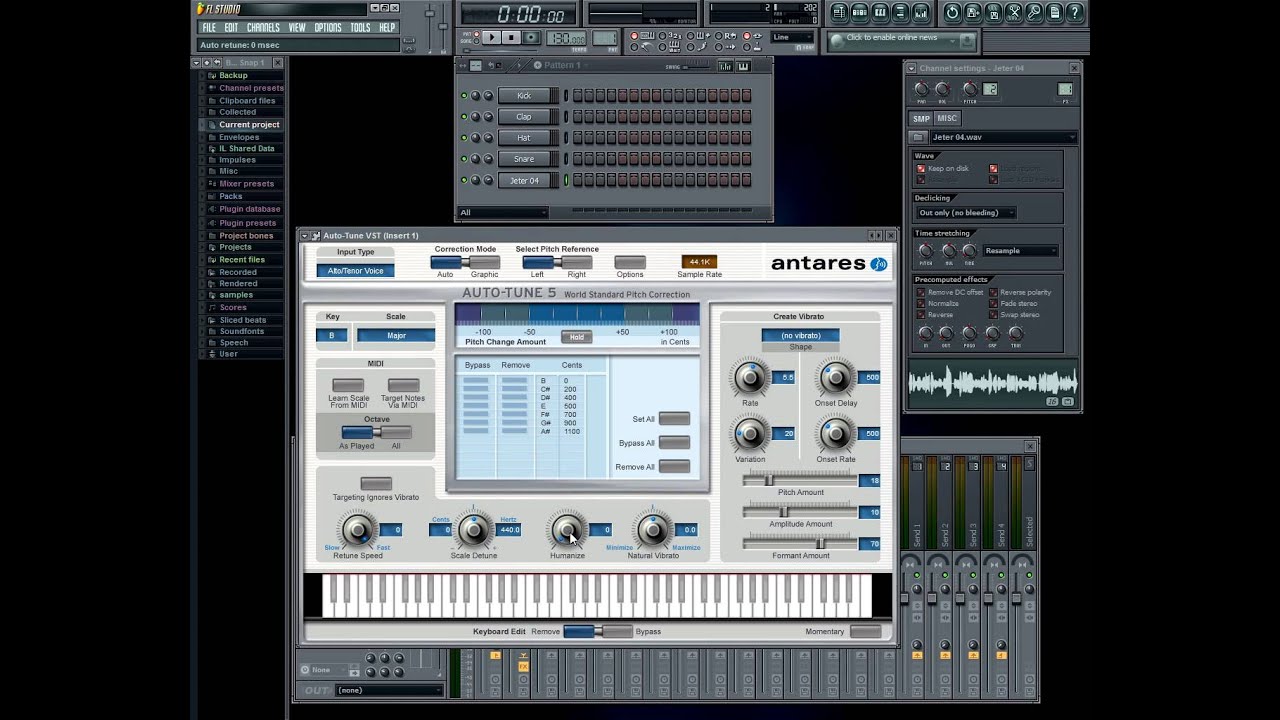Click the PAN knob in Channel settings

coord(921,90)
